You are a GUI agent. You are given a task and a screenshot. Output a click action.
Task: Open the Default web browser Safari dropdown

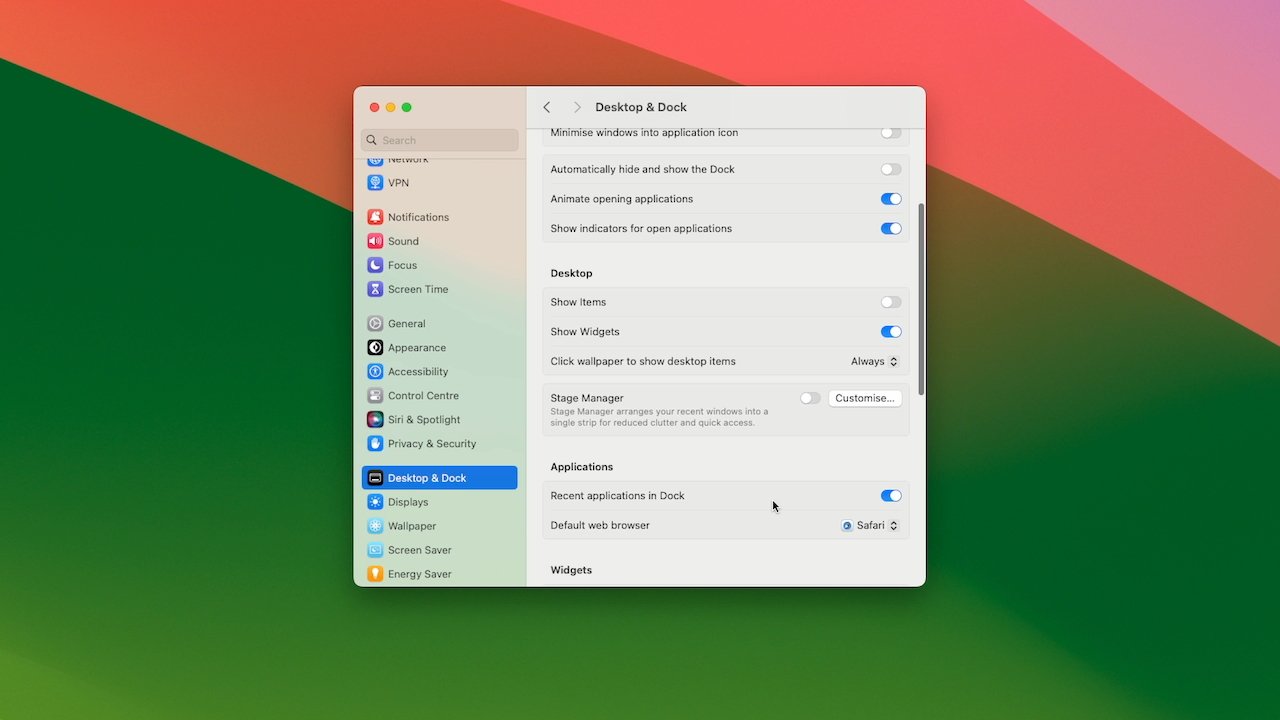coord(870,525)
